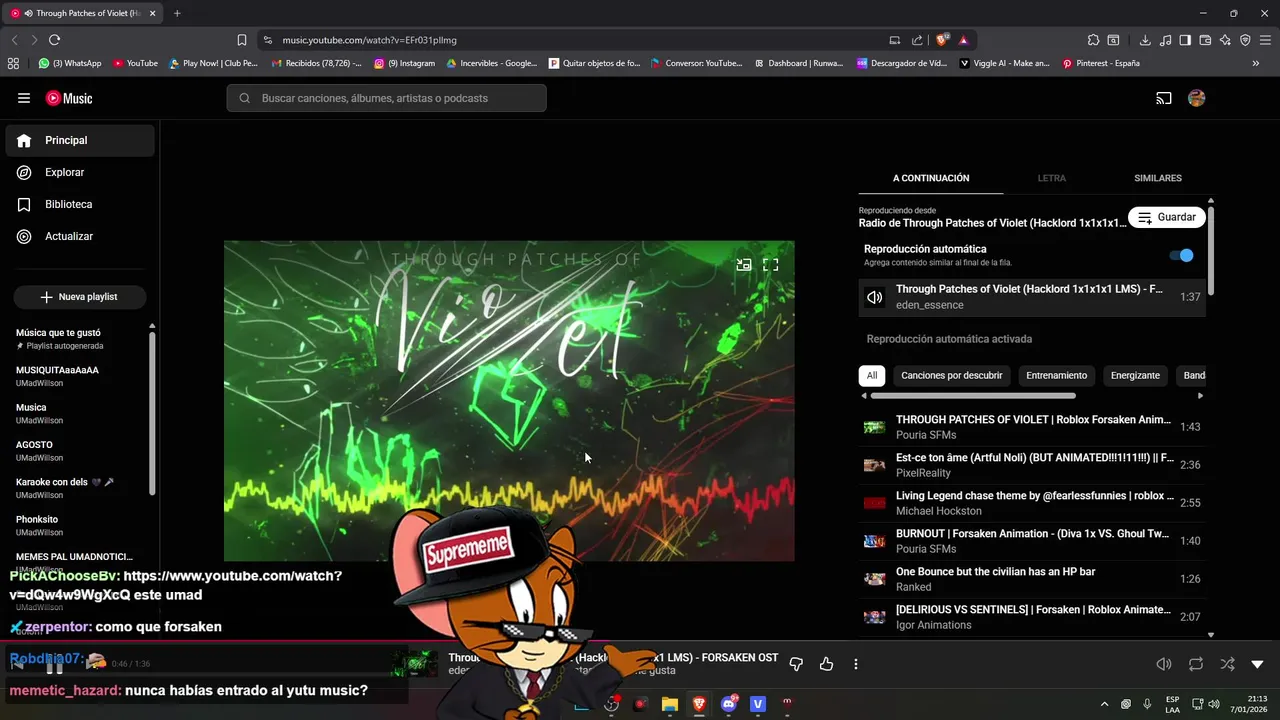
Task: Click the filter chips horizontal scrollbar
Action: pos(972,396)
